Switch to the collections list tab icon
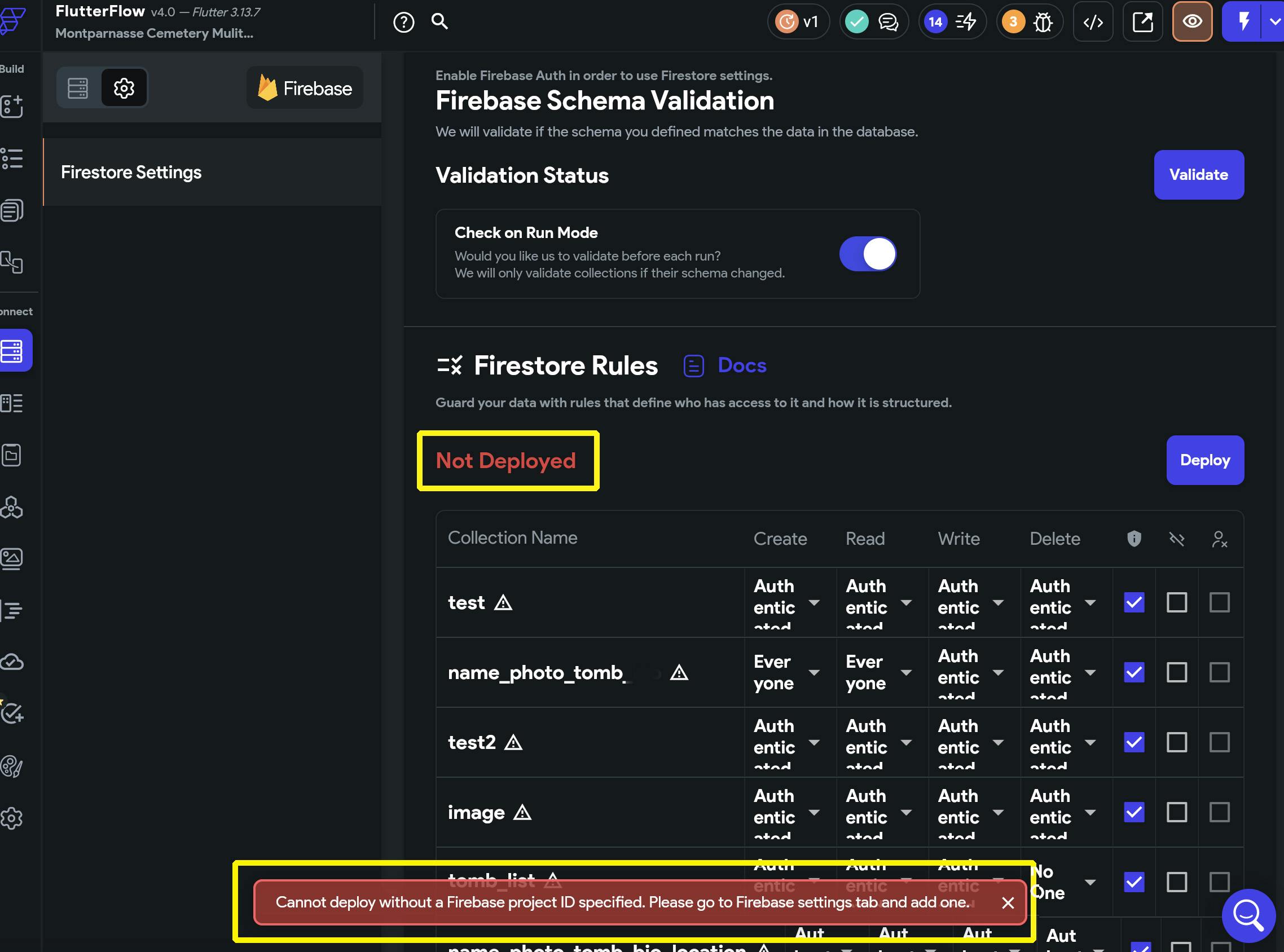The width and height of the screenshot is (1284, 952). coord(78,88)
